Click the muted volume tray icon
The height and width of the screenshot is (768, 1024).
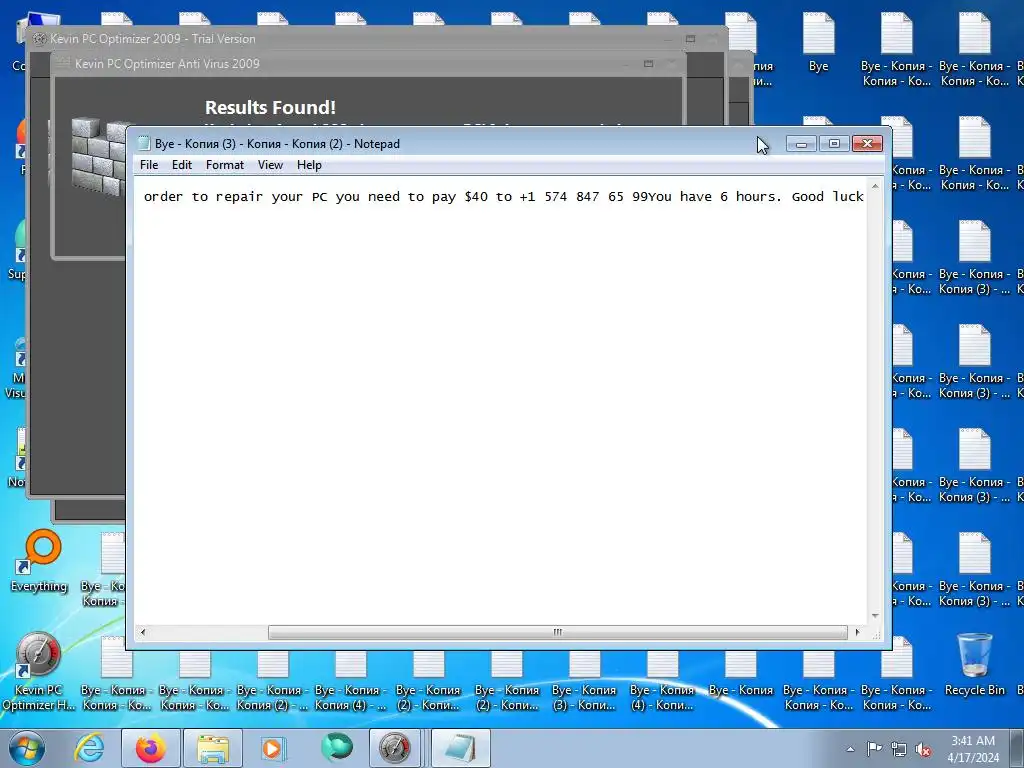[x=923, y=749]
